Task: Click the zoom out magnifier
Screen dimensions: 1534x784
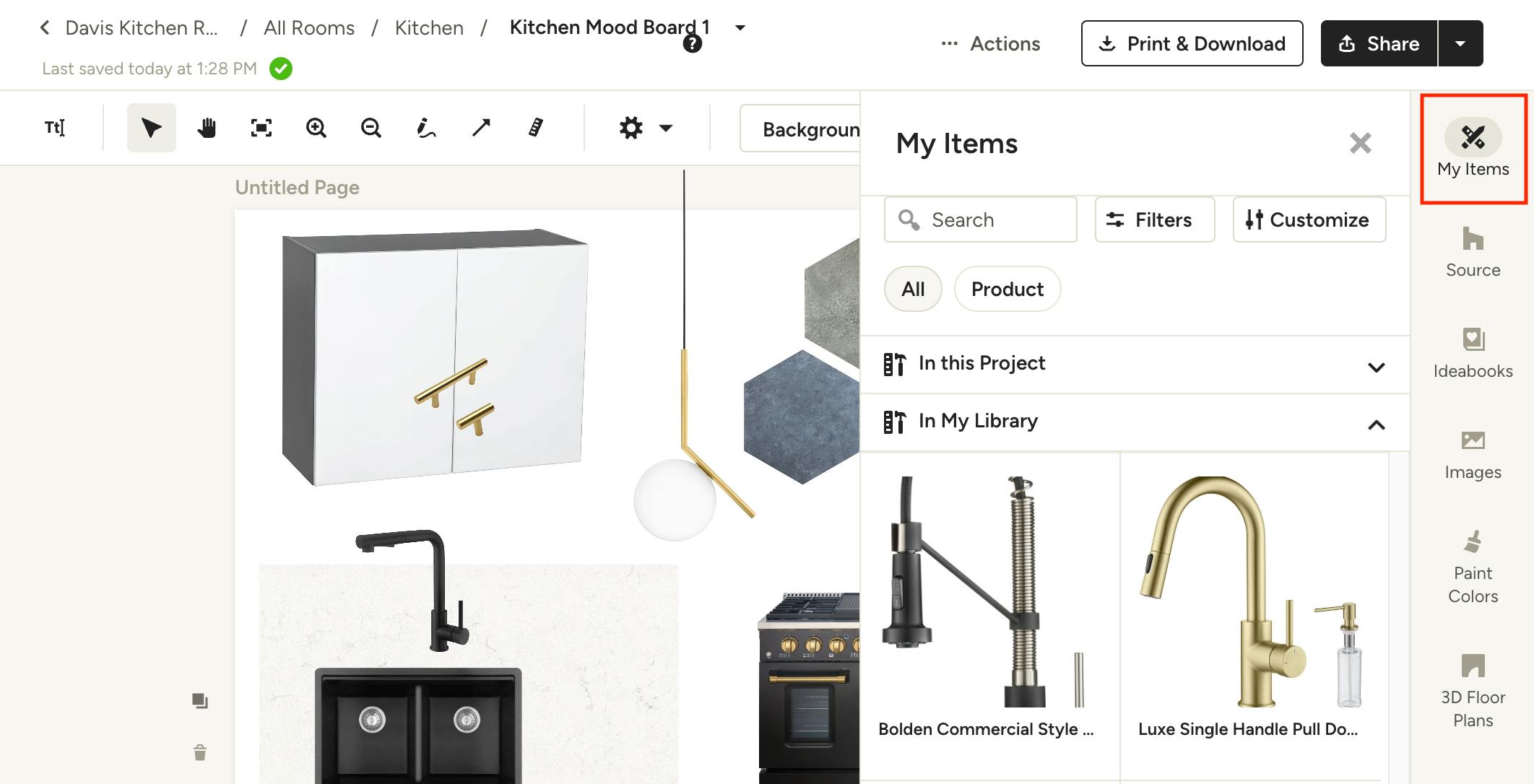Action: (371, 128)
